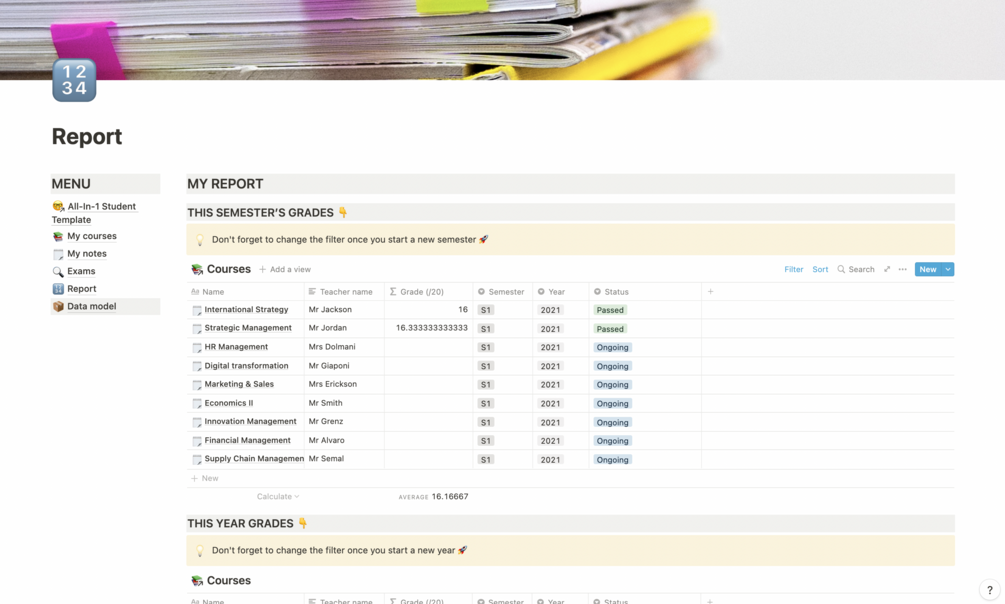Screen dimensions: 1005x604
Task: Go to My notes page
Action: tap(87, 253)
